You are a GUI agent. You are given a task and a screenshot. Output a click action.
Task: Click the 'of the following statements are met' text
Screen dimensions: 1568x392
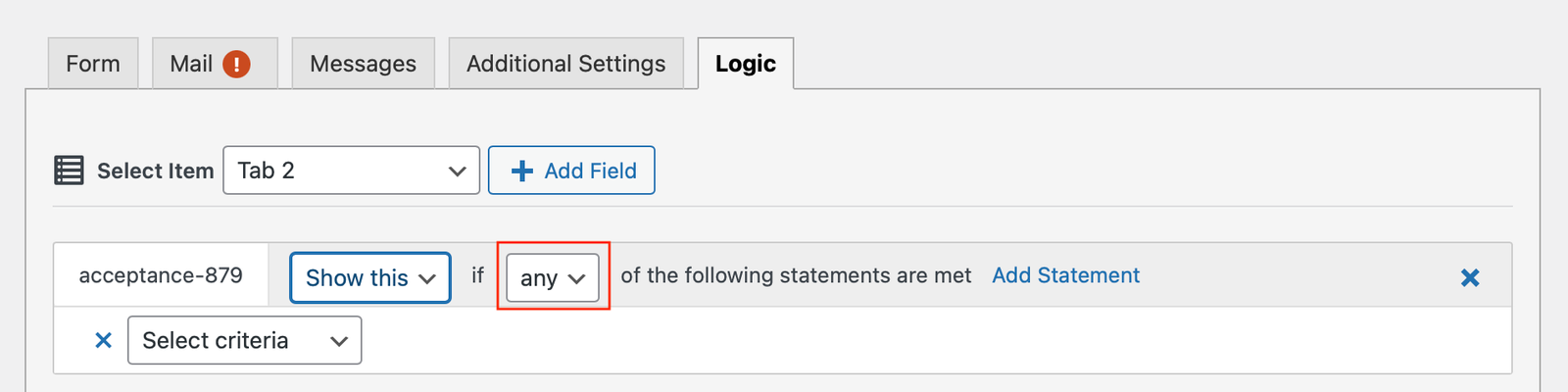pyautogui.click(x=796, y=275)
